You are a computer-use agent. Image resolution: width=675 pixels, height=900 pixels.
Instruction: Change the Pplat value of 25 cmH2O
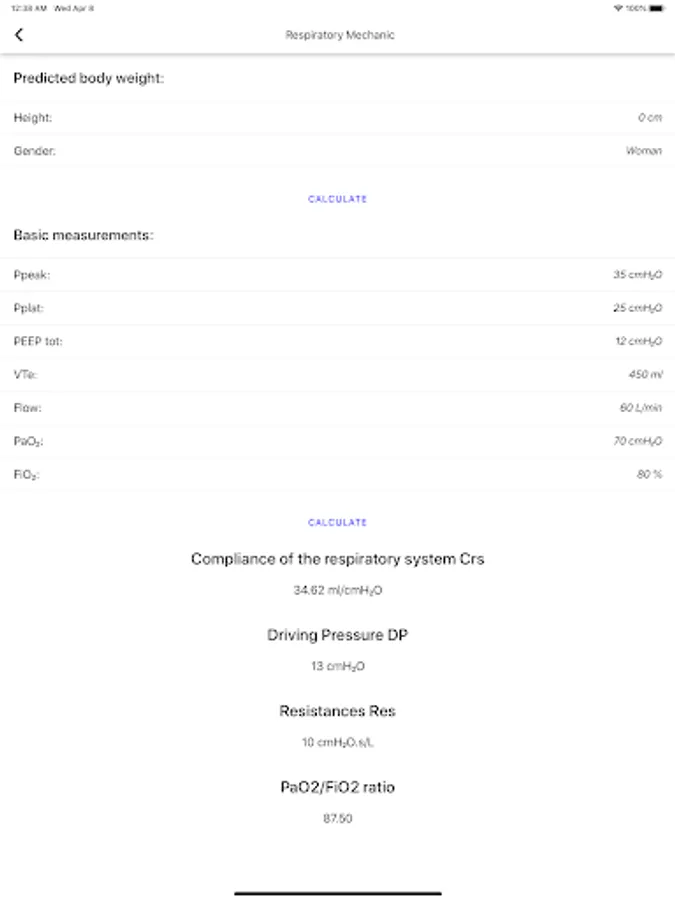coord(637,308)
